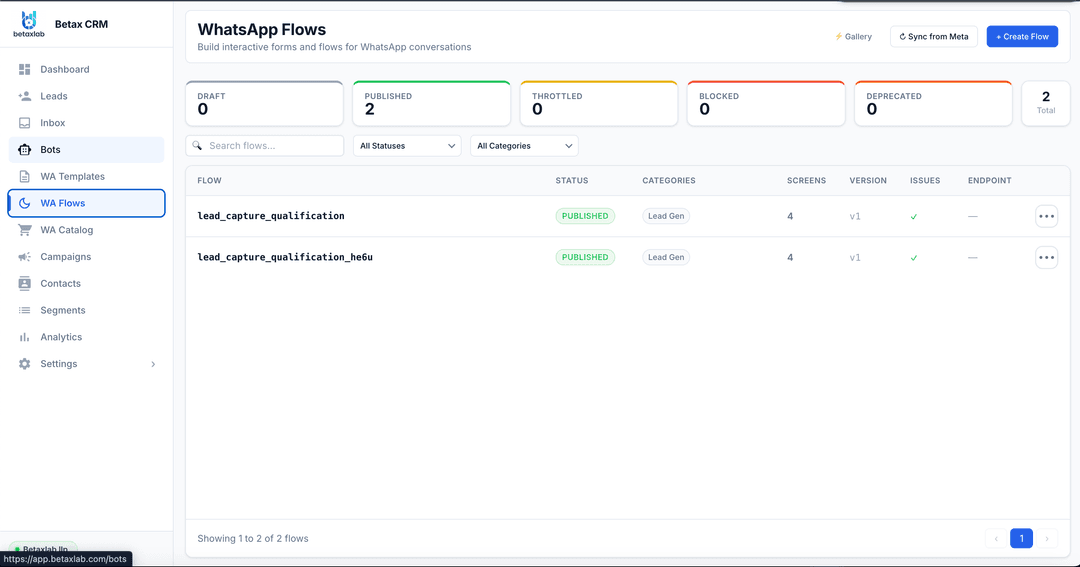Open Analytics page
This screenshot has width=1080, height=567.
tap(87, 337)
